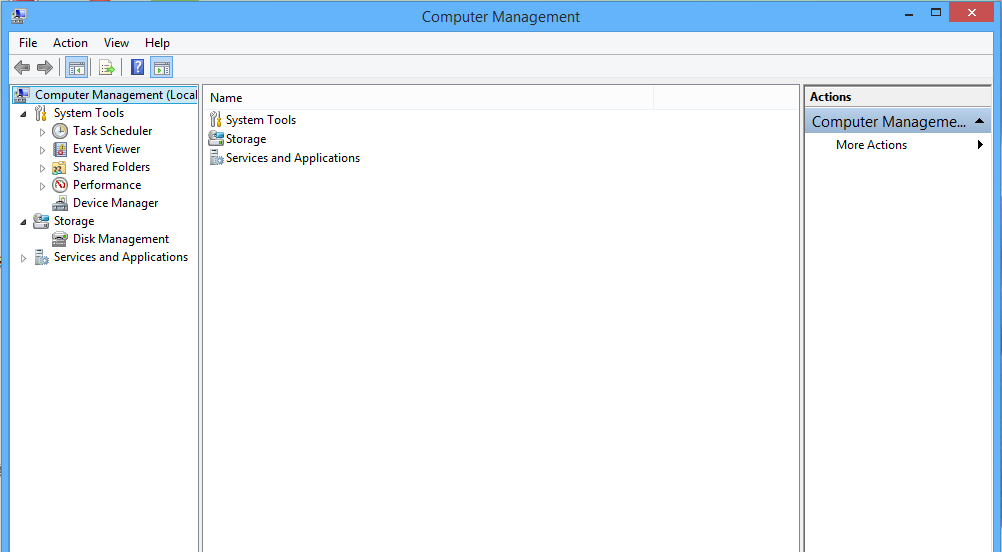Image resolution: width=1002 pixels, height=552 pixels.
Task: Open Help via the blue question mark icon
Action: coord(138,68)
